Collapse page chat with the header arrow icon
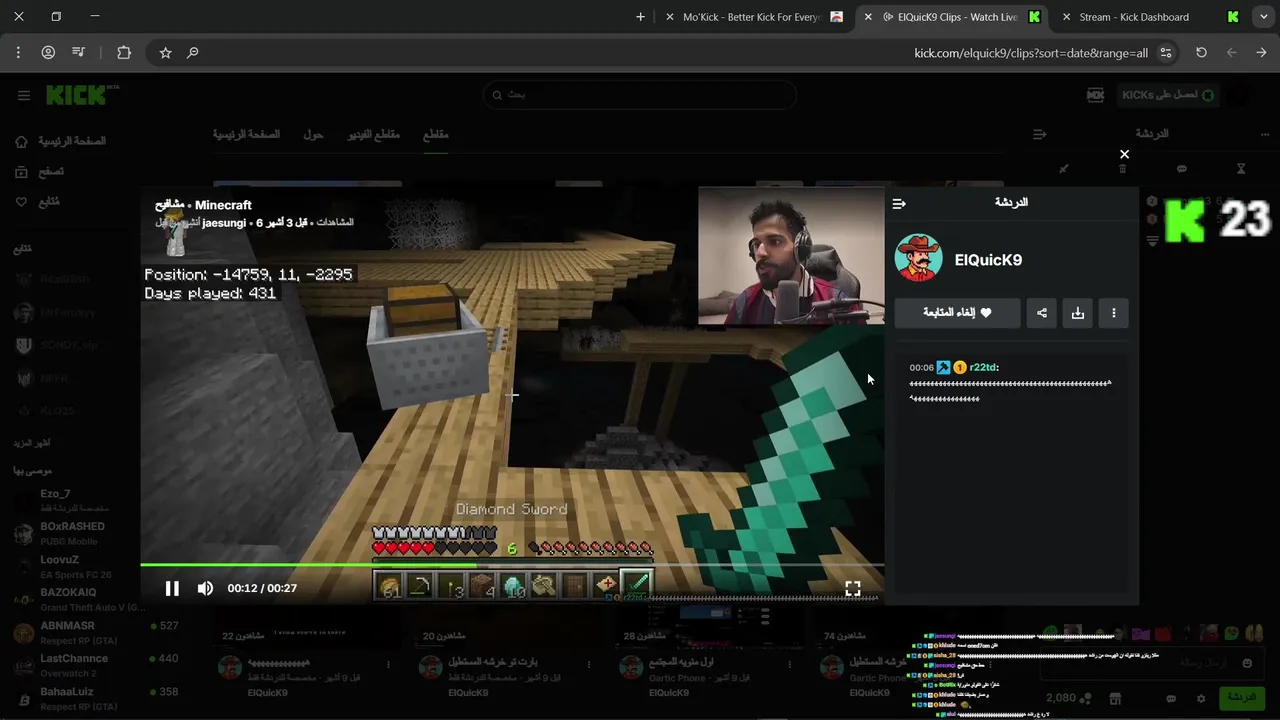Screen dimensions: 1280x720 click(1040, 134)
